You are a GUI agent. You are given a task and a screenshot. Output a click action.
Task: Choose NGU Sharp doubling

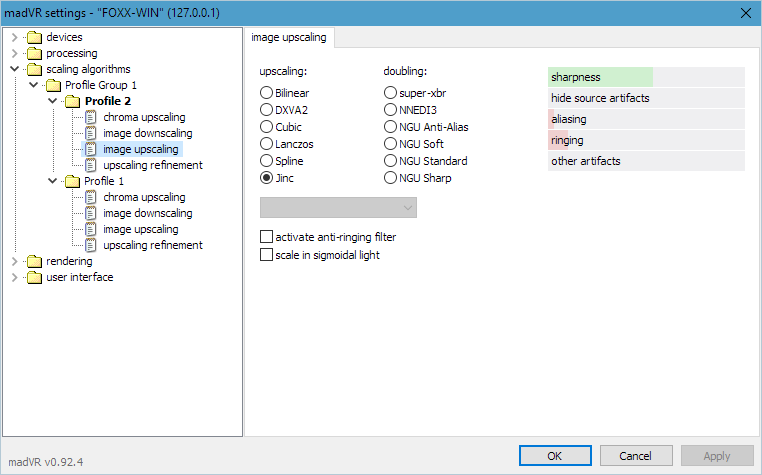pos(390,177)
